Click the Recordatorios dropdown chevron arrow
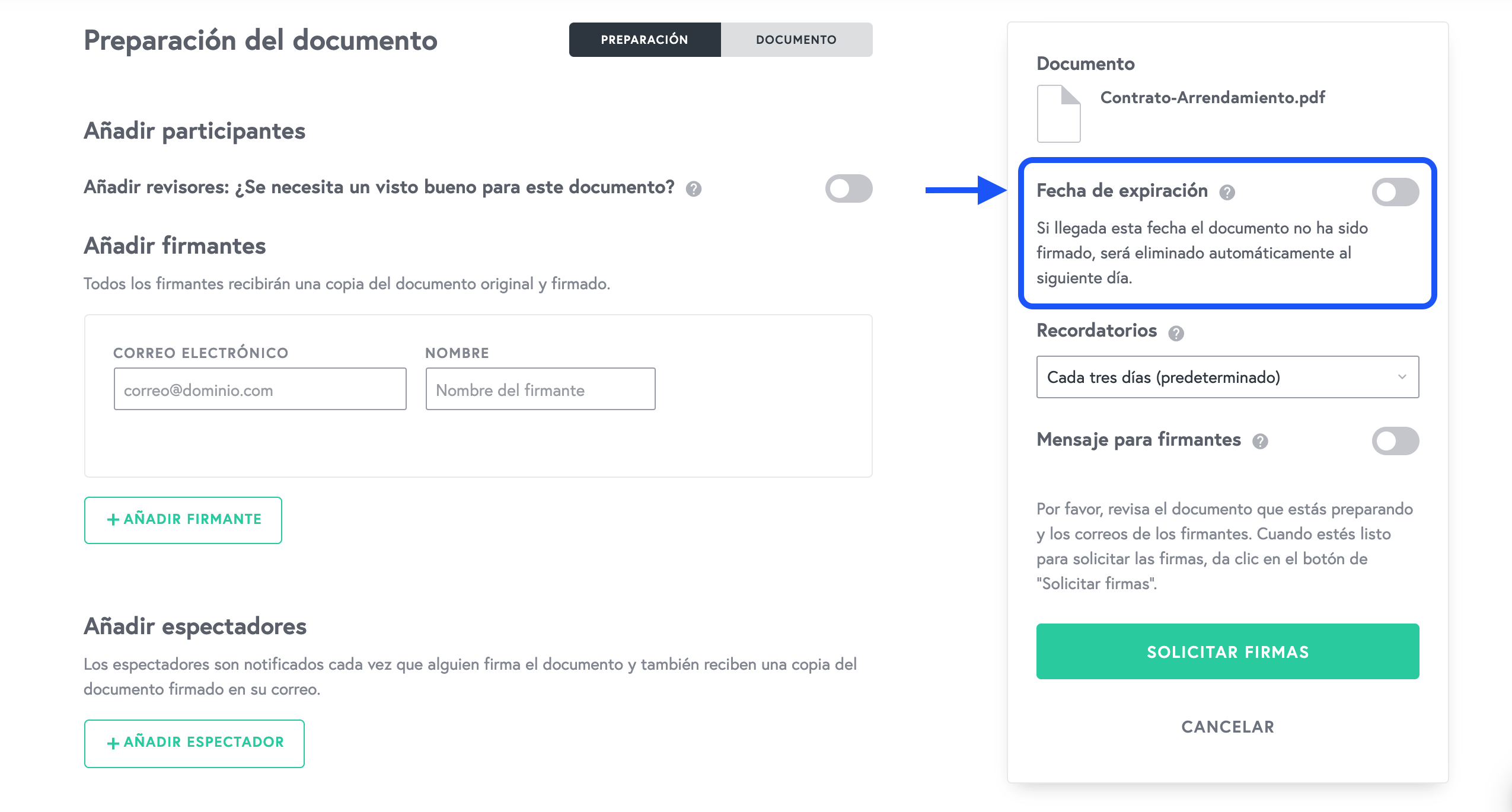The image size is (1512, 812). (1402, 377)
